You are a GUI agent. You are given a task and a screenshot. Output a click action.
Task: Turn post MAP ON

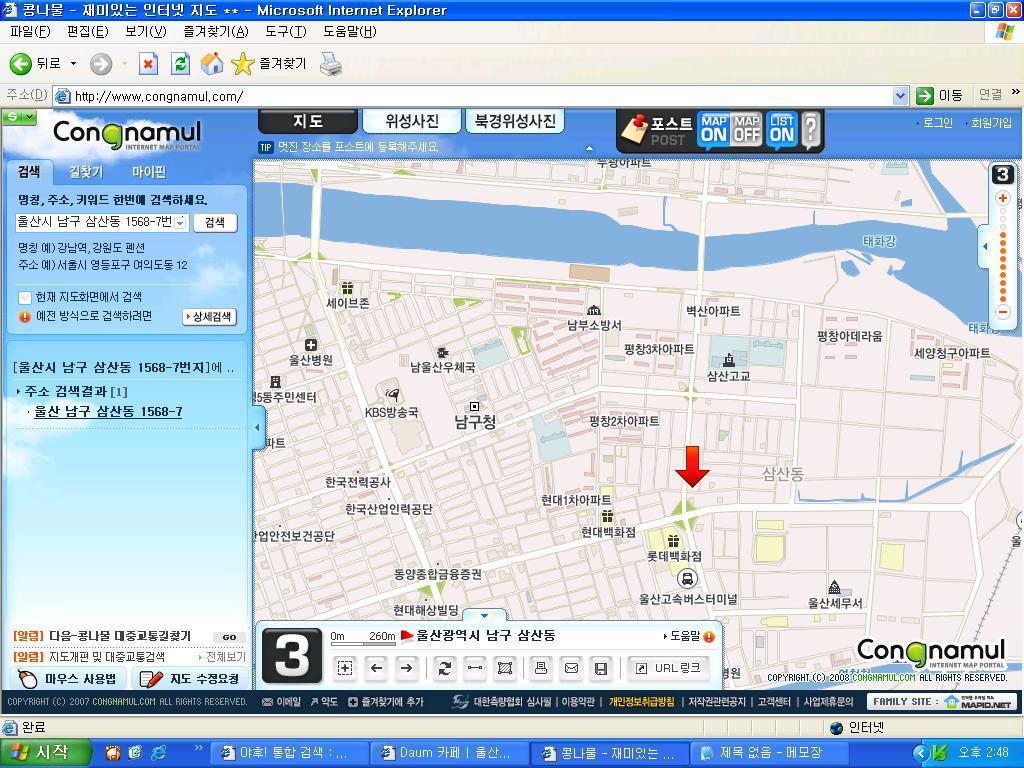(713, 129)
